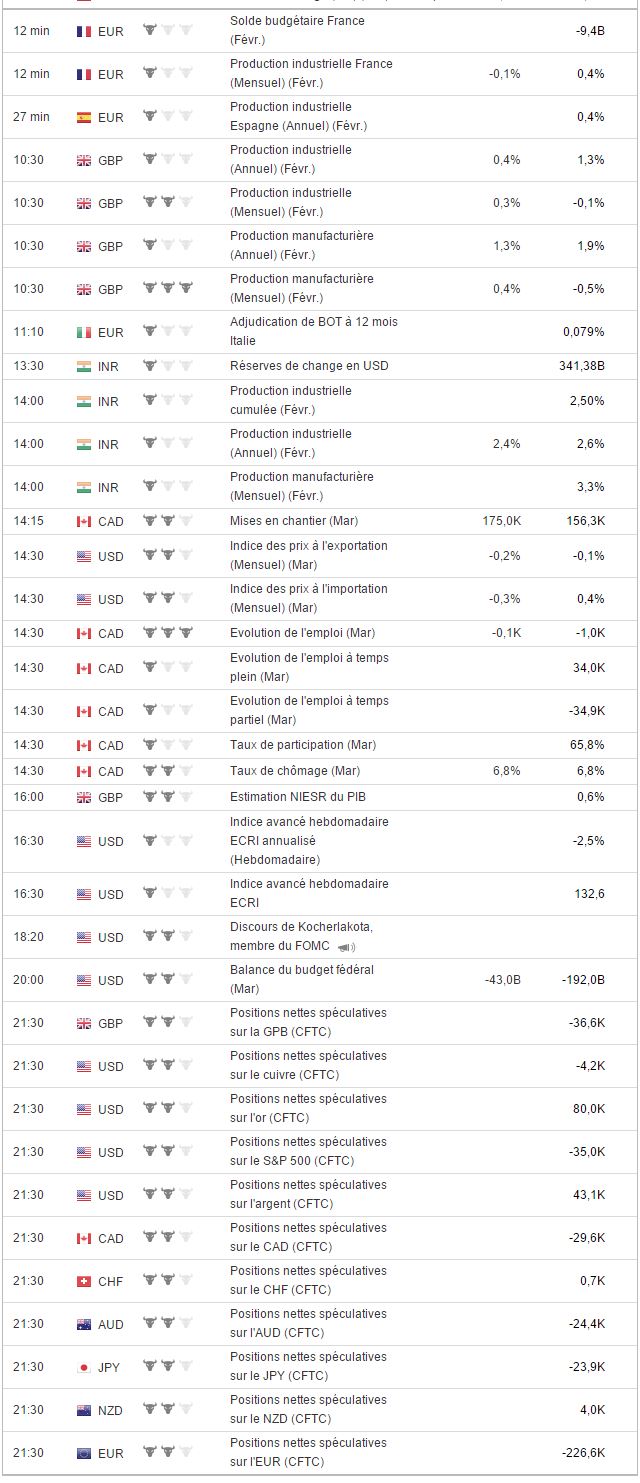Open Réserves de change en USD event
640x1483 pixels.
coord(309,366)
